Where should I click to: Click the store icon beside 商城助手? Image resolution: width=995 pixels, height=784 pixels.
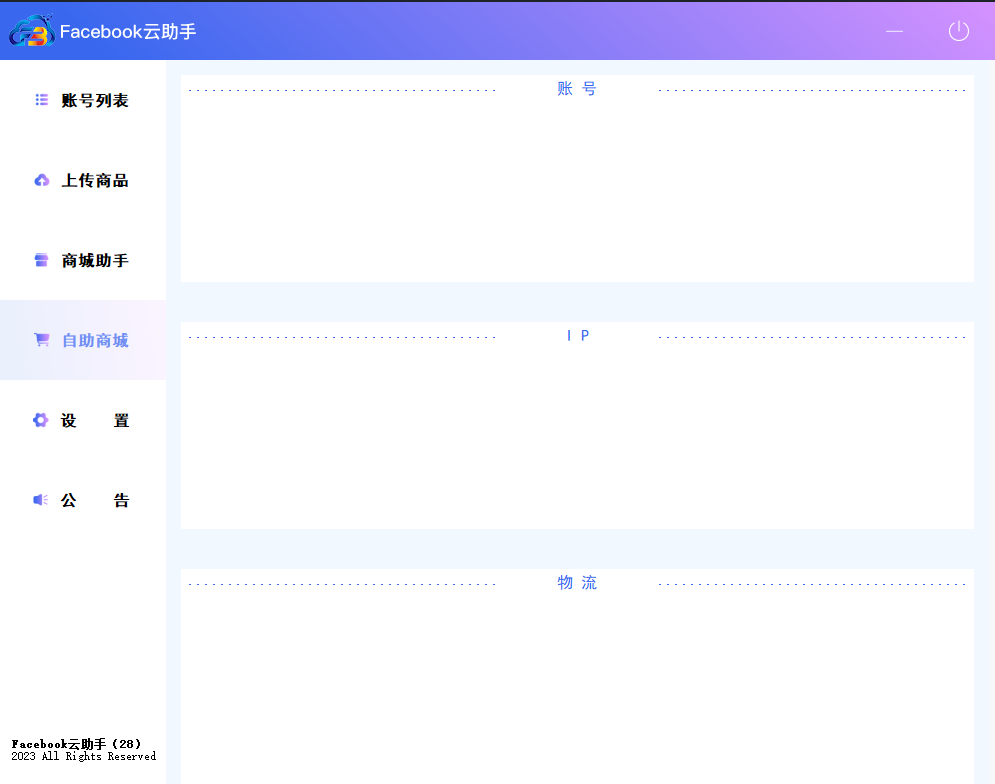[42, 260]
